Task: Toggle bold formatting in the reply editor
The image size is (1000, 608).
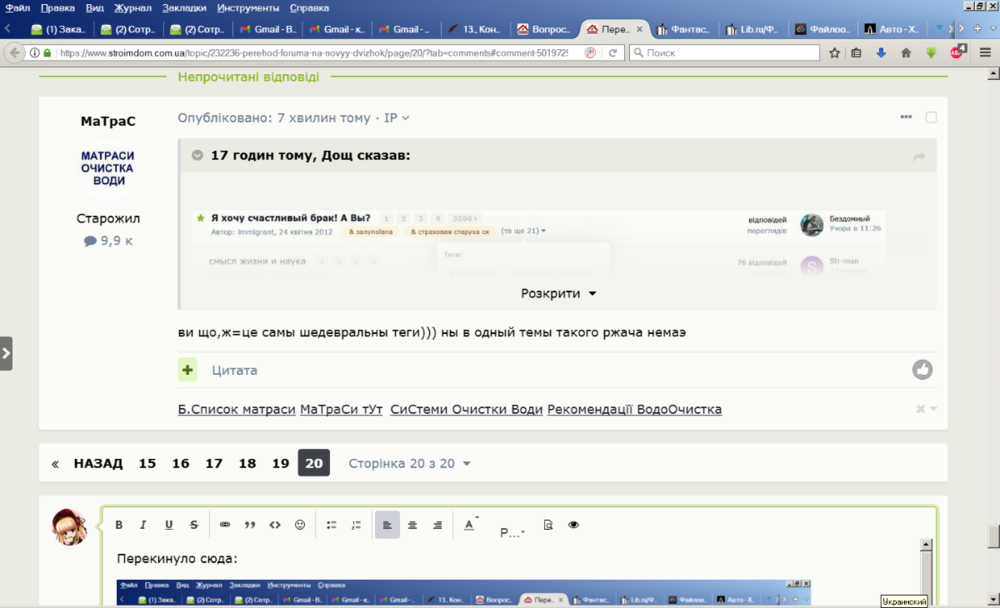Action: pyautogui.click(x=119, y=525)
